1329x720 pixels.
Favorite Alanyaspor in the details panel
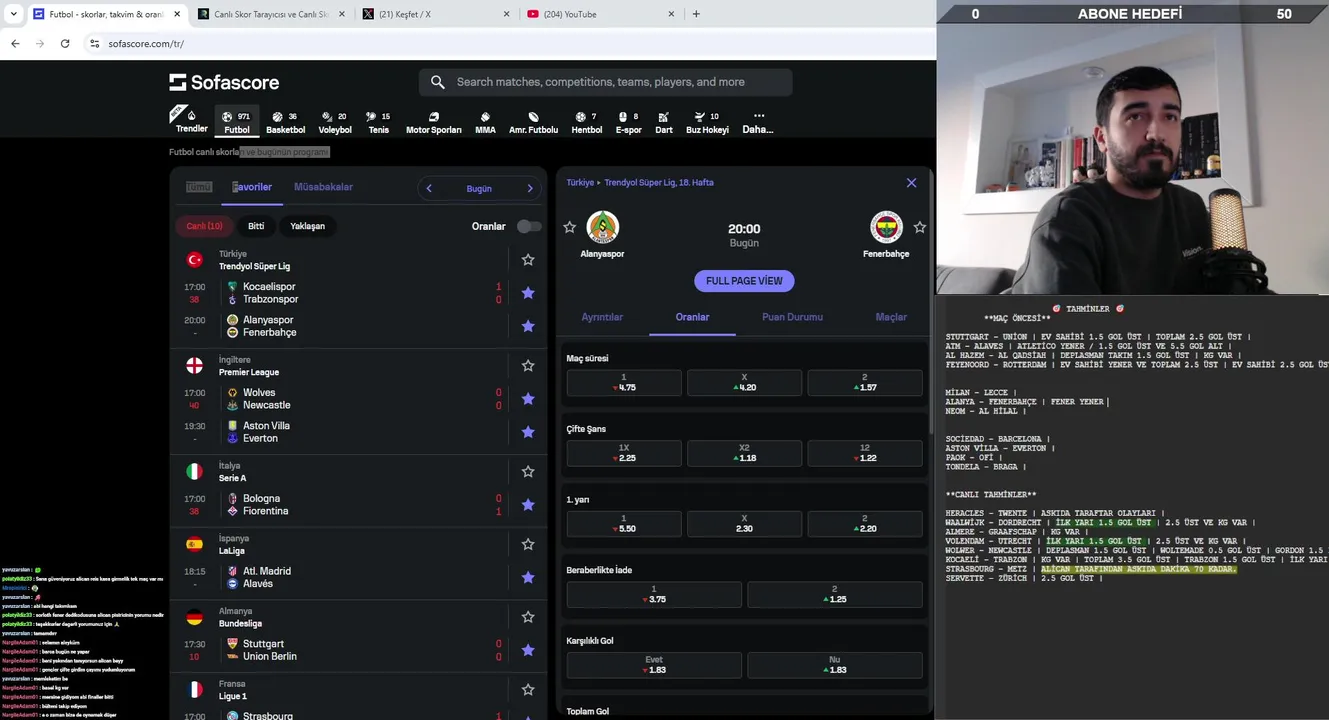570,227
